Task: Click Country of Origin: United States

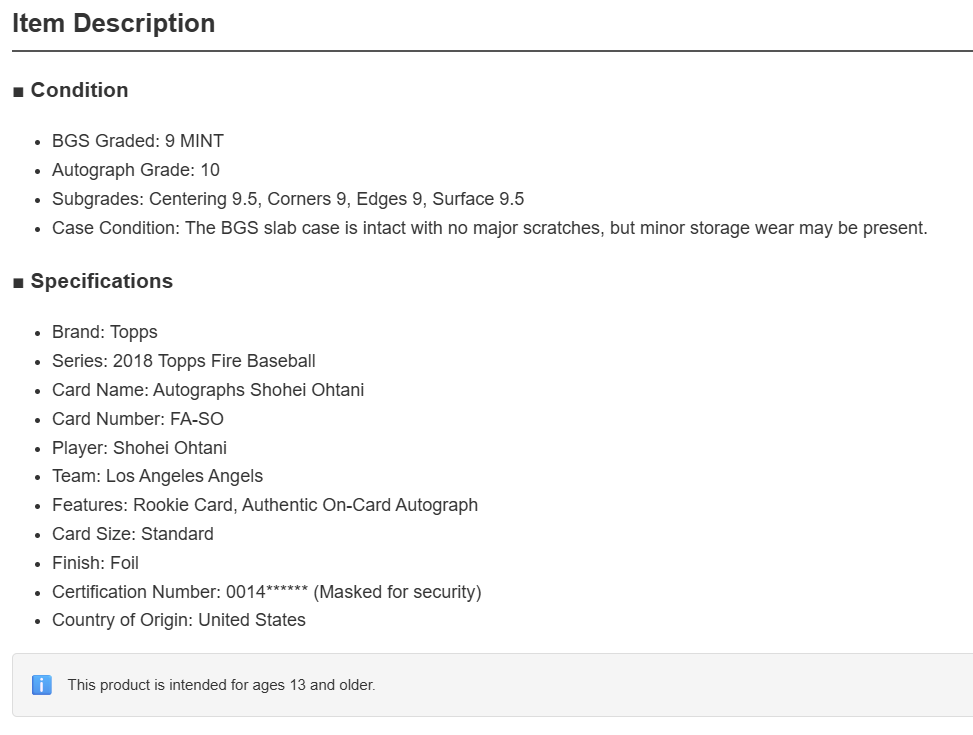Action: click(179, 620)
